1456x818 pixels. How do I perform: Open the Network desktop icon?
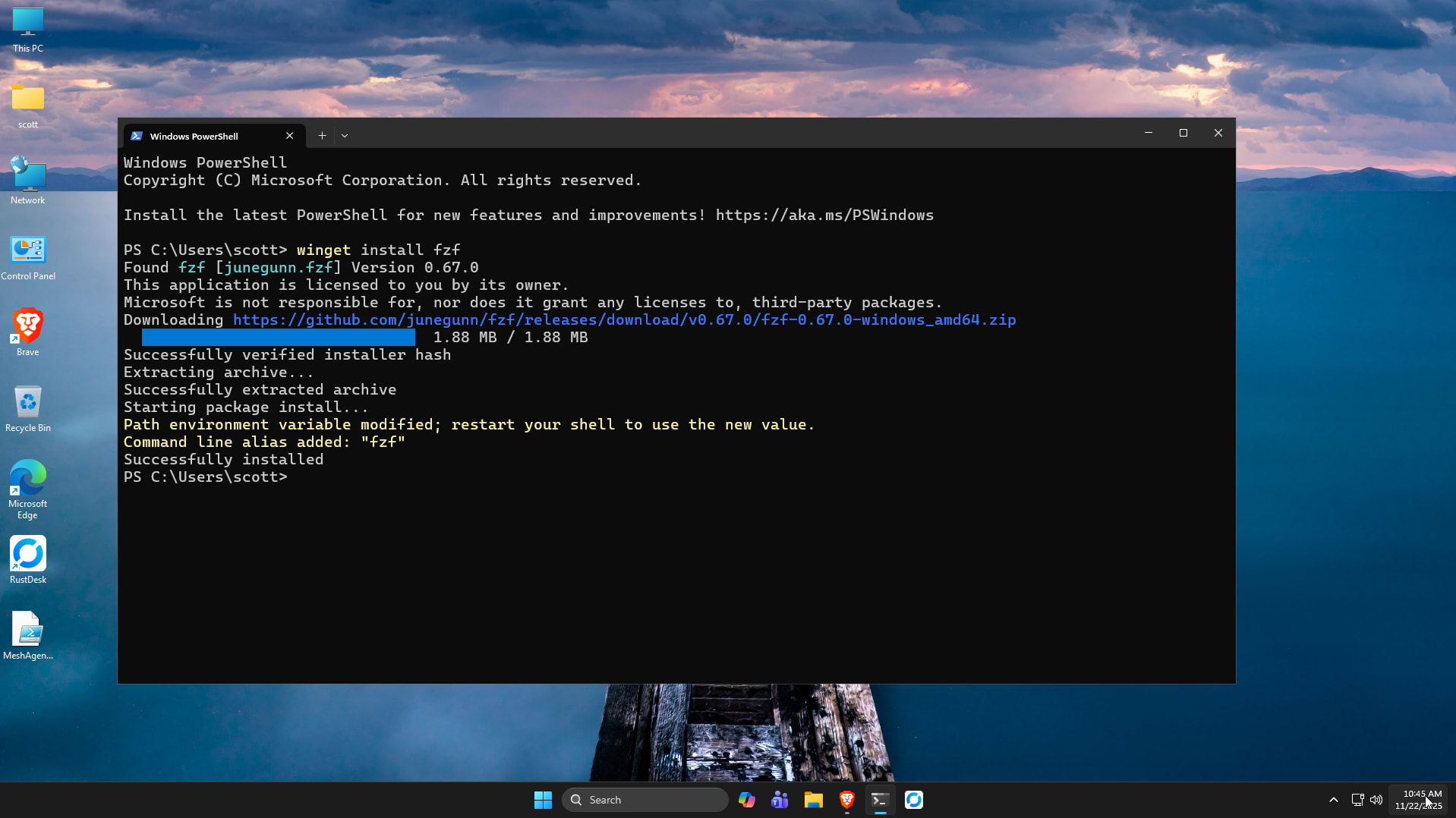[x=27, y=175]
